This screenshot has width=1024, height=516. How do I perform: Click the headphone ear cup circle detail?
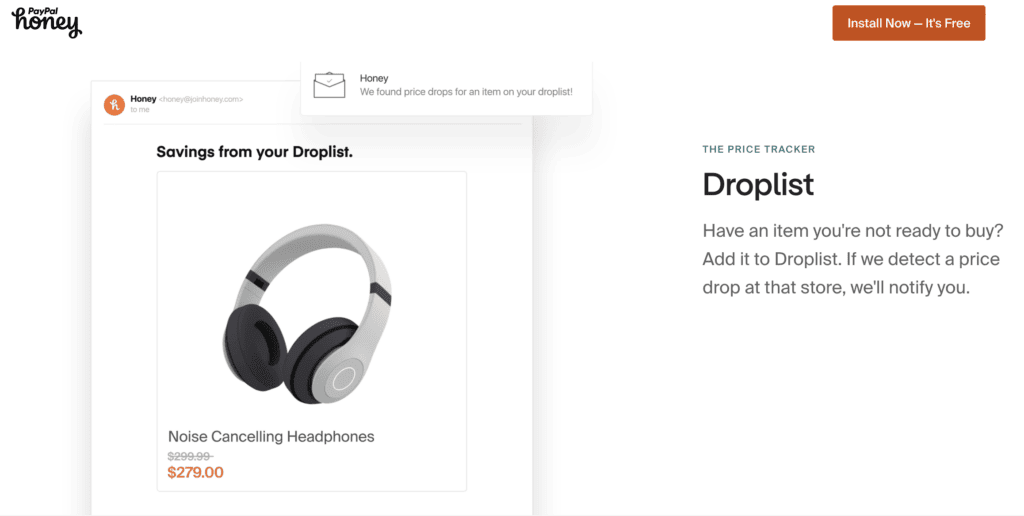click(343, 378)
